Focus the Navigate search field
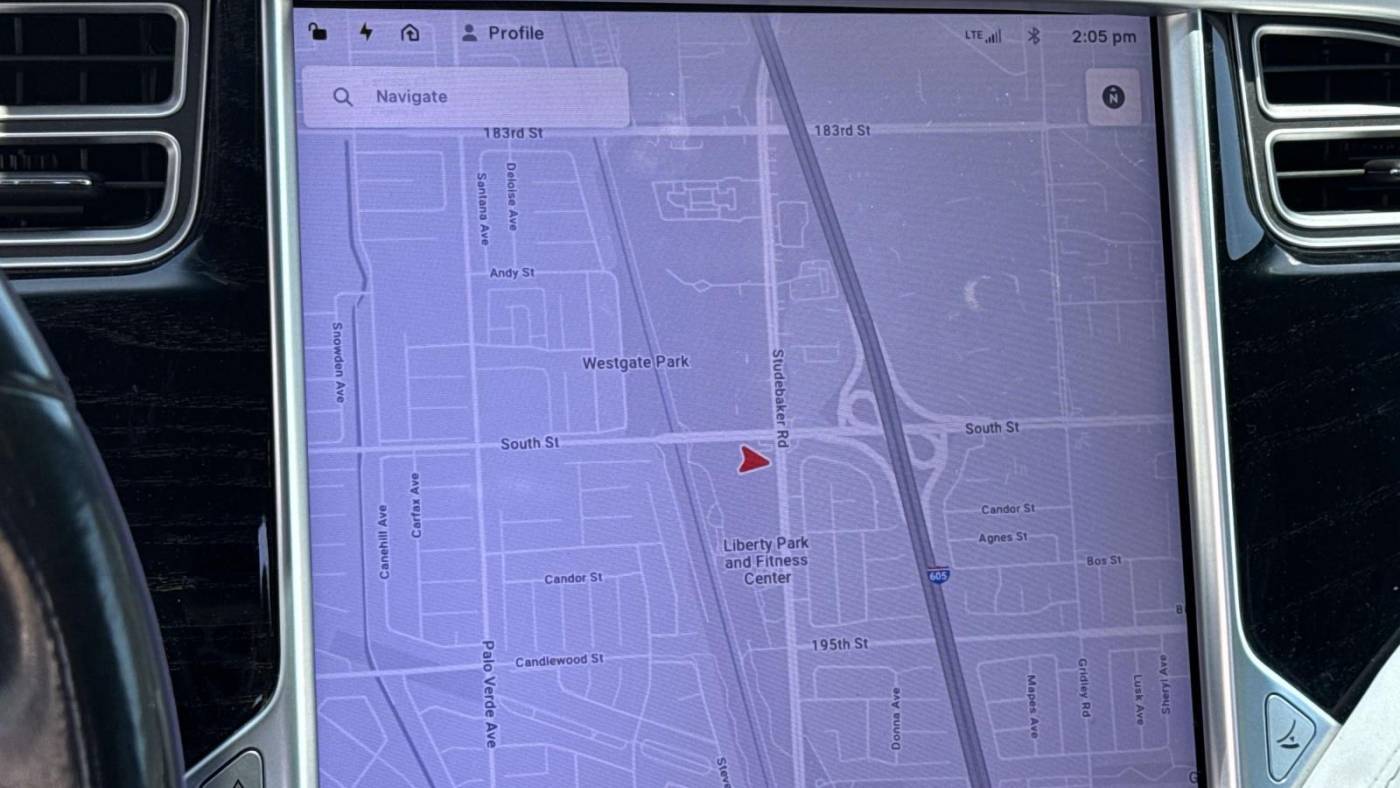This screenshot has width=1400, height=788. [x=466, y=97]
